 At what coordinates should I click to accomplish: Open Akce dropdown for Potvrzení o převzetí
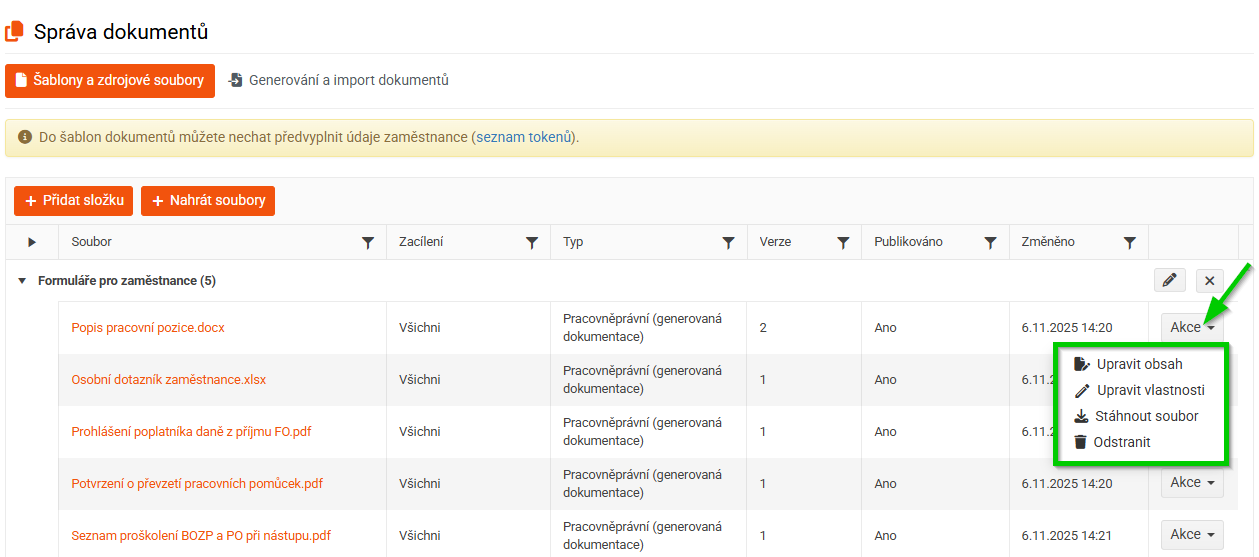(1192, 483)
